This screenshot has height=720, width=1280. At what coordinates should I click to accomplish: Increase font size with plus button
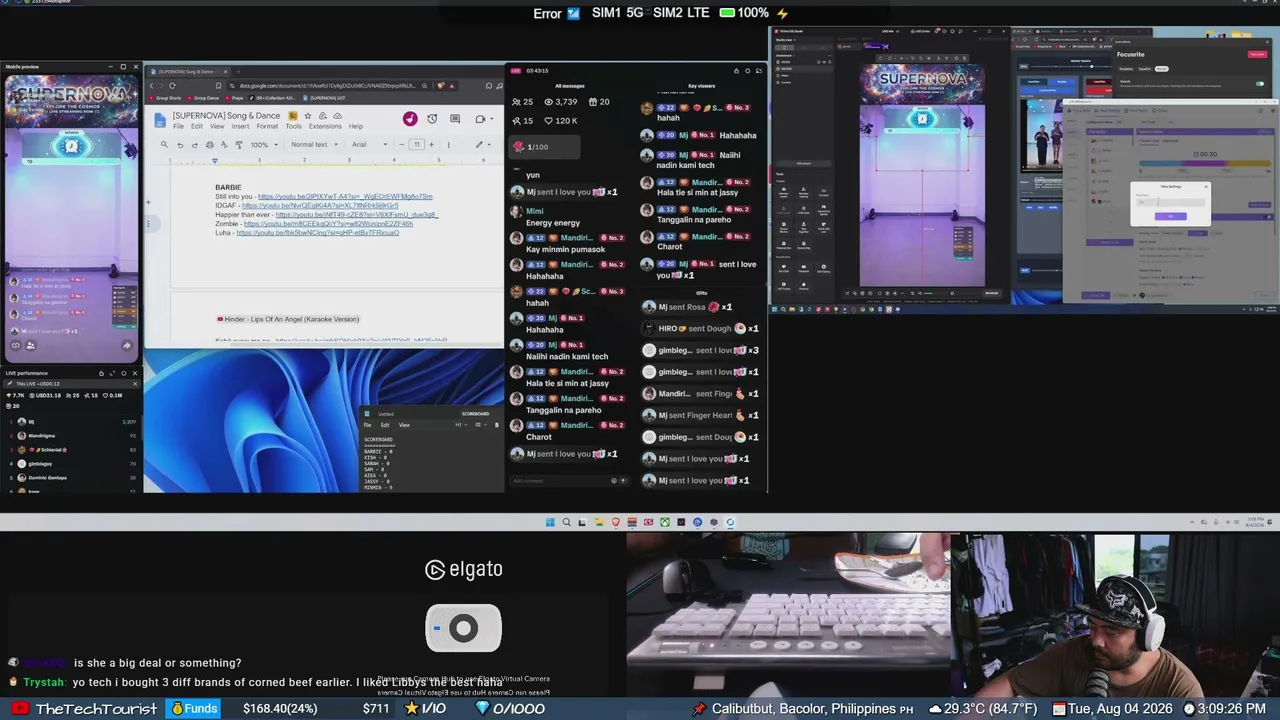[430, 144]
